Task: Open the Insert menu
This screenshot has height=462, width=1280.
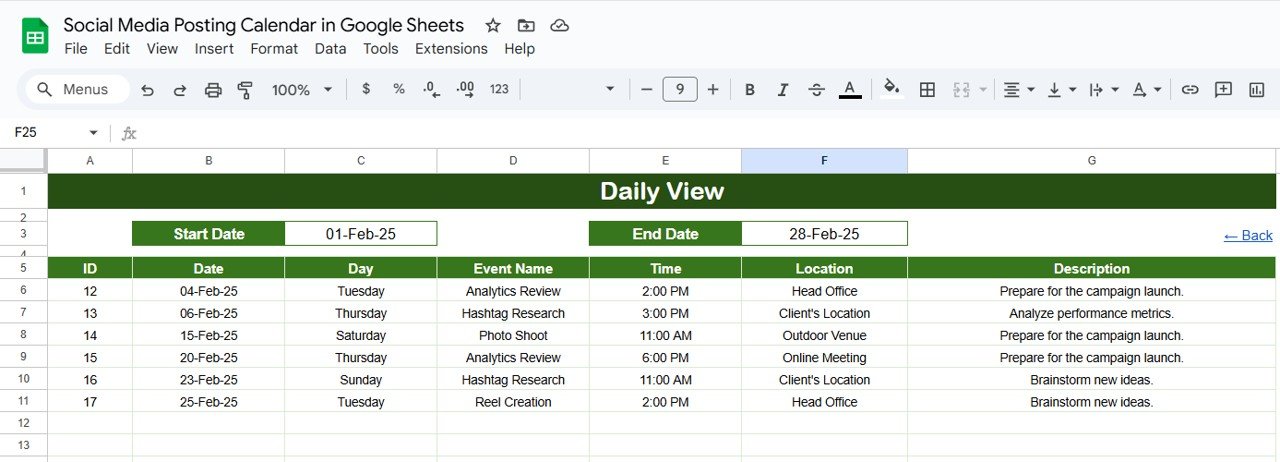Action: [214, 49]
